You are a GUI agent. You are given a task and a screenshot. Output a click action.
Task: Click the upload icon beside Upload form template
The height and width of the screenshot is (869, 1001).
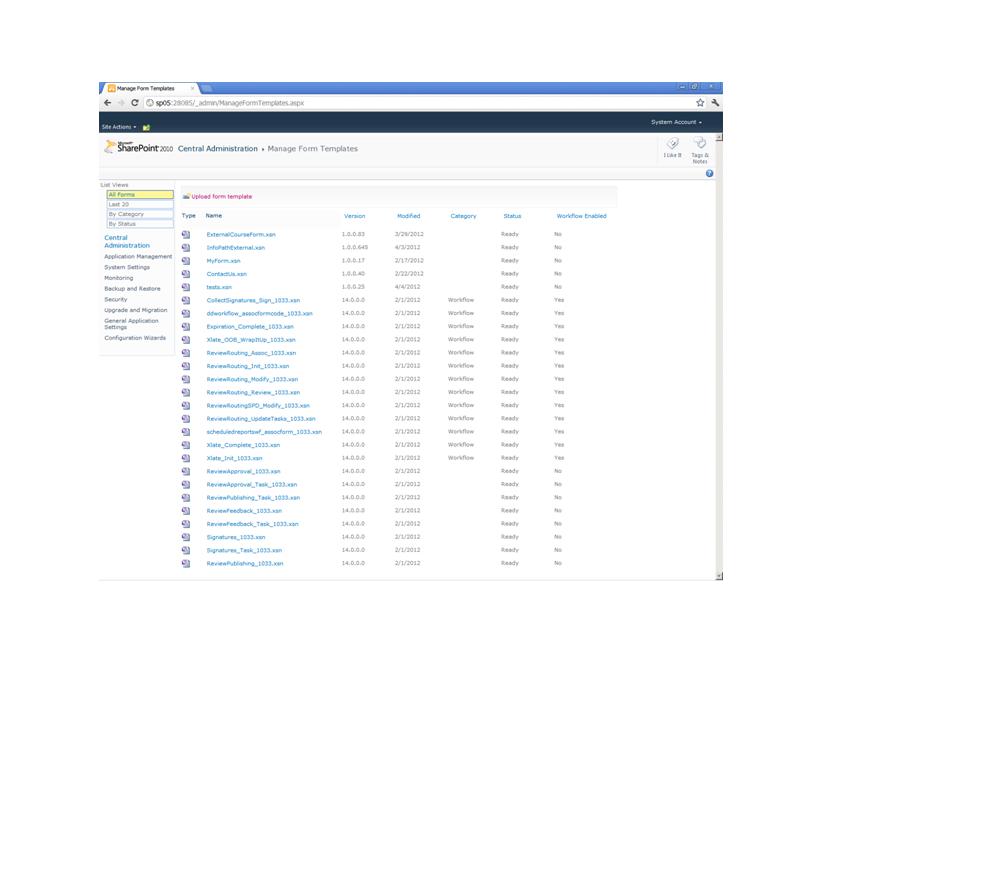(186, 196)
